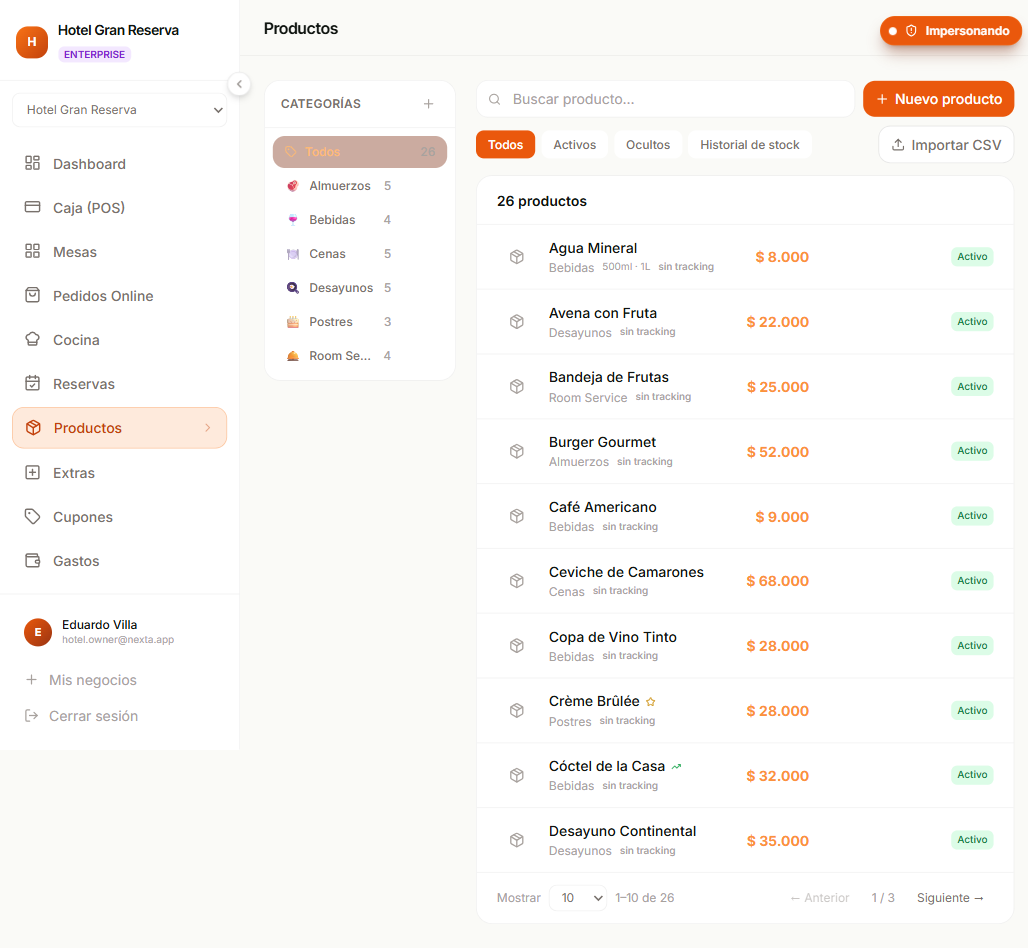Click the ENTERPRISE plan badge
This screenshot has width=1028, height=948.
[94, 54]
